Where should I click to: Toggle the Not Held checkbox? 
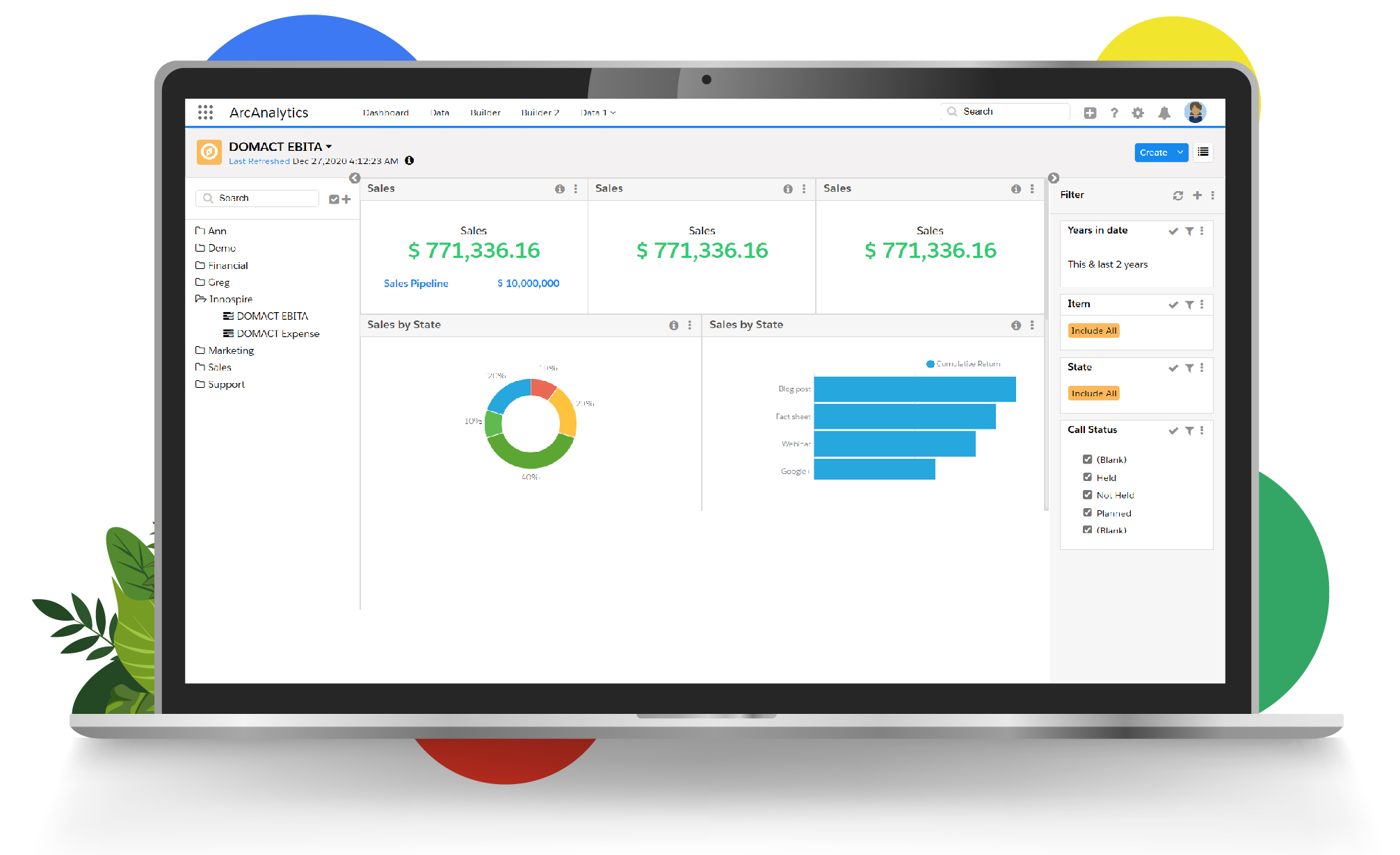coord(1087,495)
